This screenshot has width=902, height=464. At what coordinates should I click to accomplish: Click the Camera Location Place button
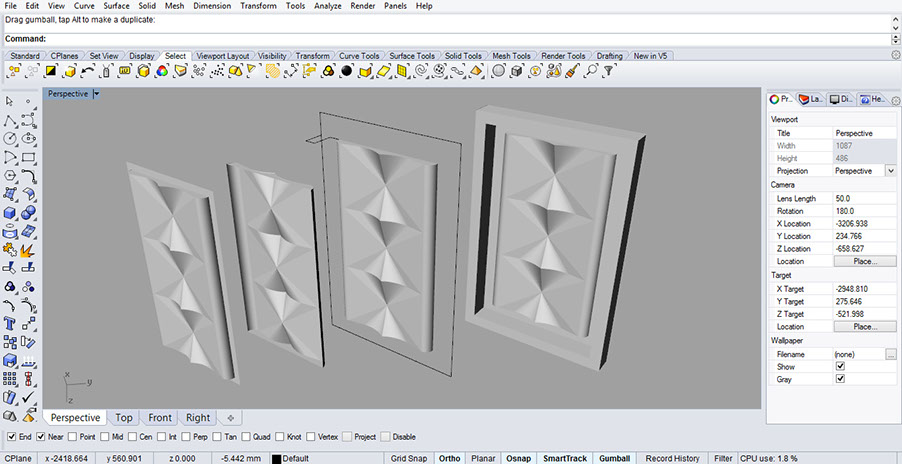pyautogui.click(x=864, y=261)
